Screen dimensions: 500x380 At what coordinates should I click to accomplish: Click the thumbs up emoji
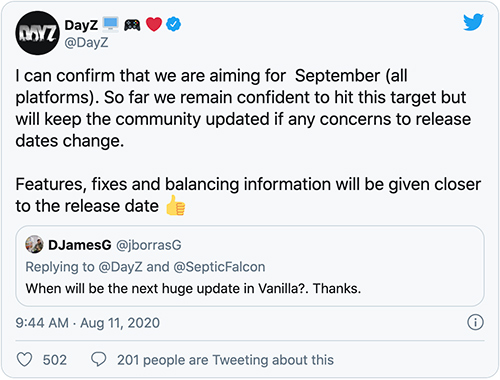click(x=176, y=205)
